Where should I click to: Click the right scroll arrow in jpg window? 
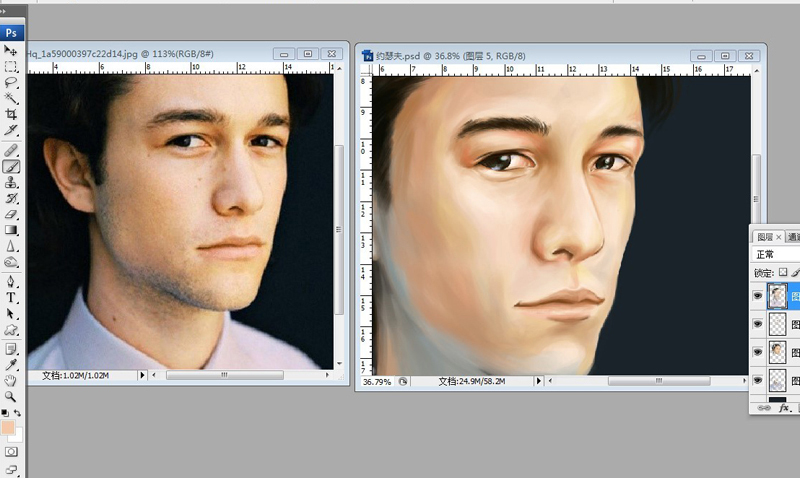[x=327, y=375]
